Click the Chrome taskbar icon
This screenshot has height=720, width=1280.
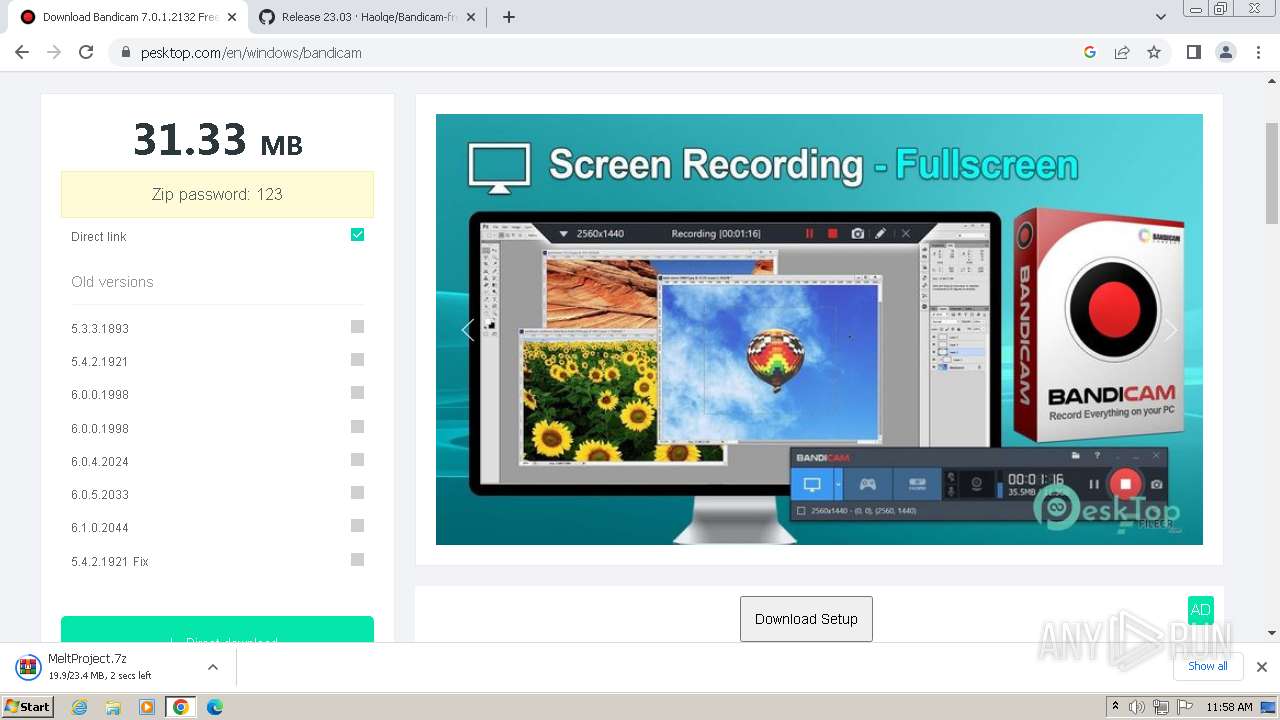click(x=181, y=707)
